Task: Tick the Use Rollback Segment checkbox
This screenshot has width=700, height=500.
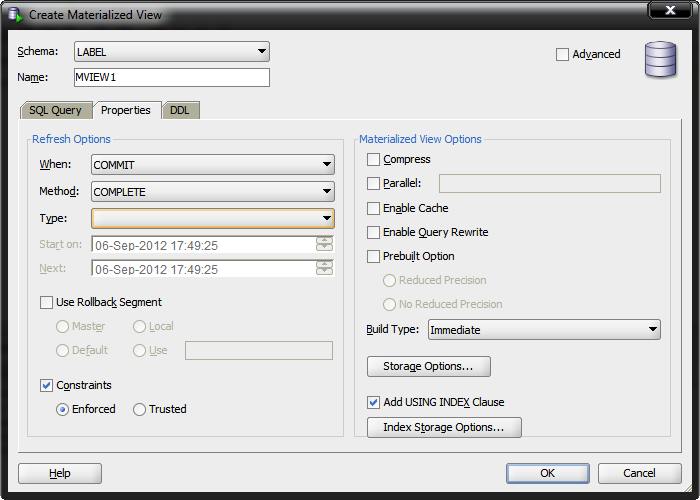Action: click(x=46, y=302)
